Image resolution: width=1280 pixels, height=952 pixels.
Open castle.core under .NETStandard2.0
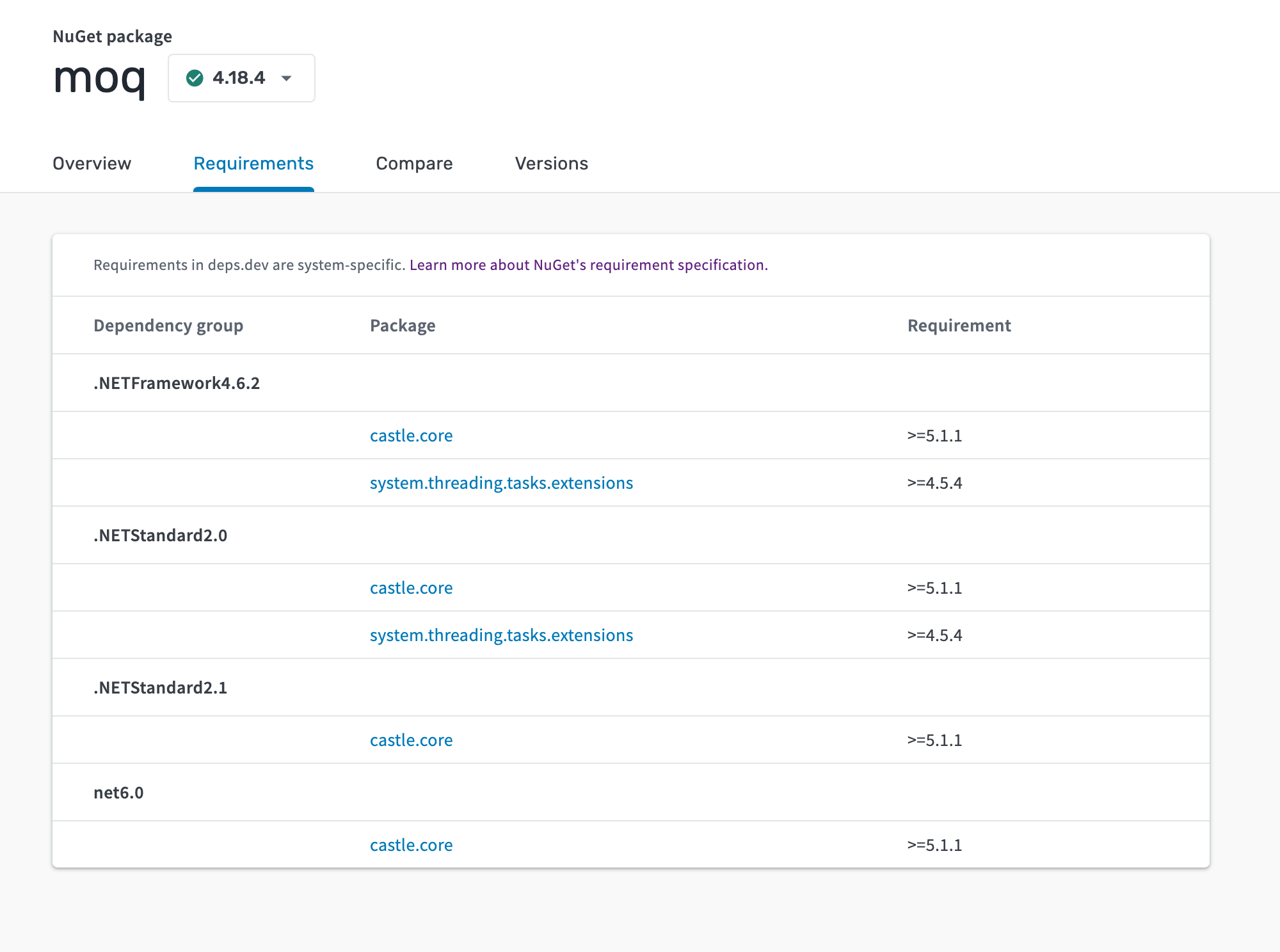(411, 588)
